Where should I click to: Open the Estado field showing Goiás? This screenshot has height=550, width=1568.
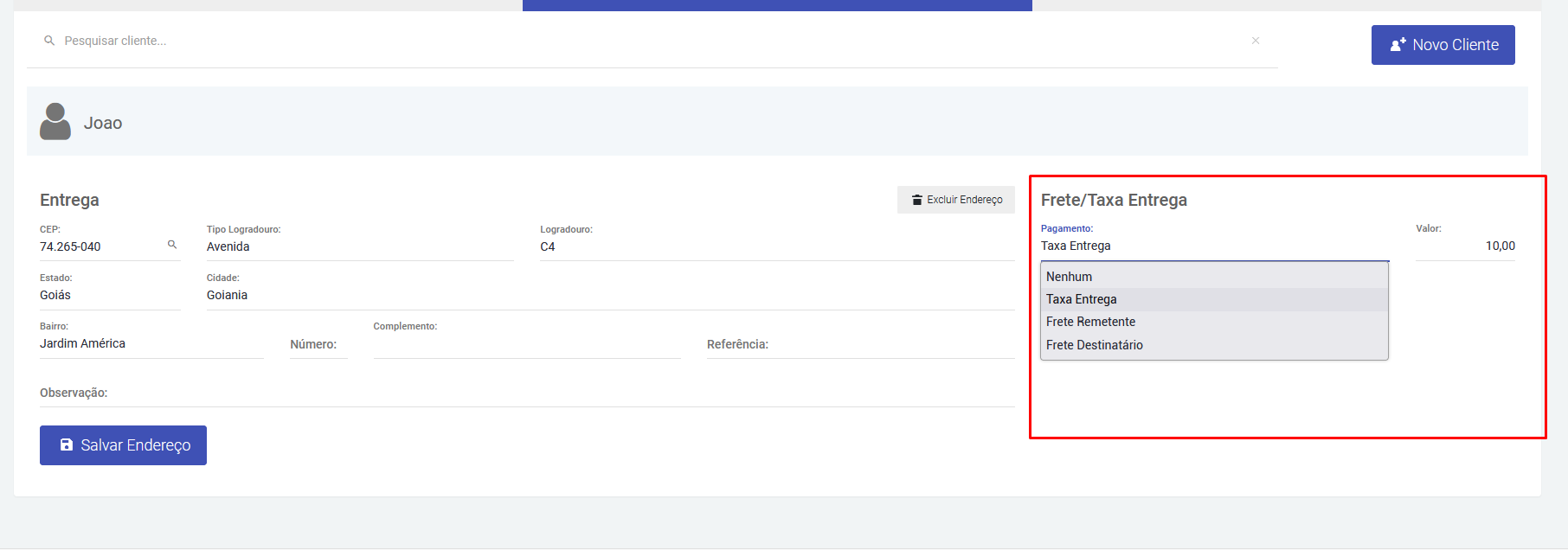point(109,296)
